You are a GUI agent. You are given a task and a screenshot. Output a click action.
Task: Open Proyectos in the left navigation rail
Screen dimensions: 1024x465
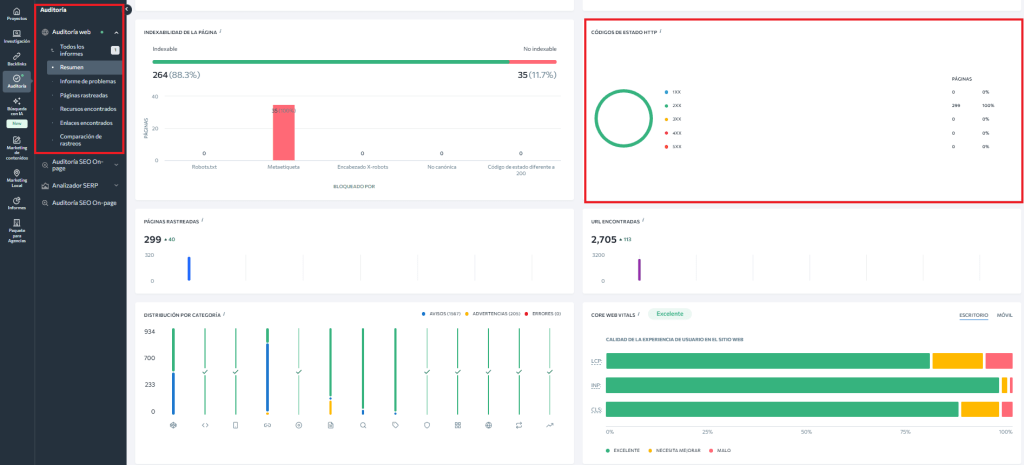pos(17,13)
